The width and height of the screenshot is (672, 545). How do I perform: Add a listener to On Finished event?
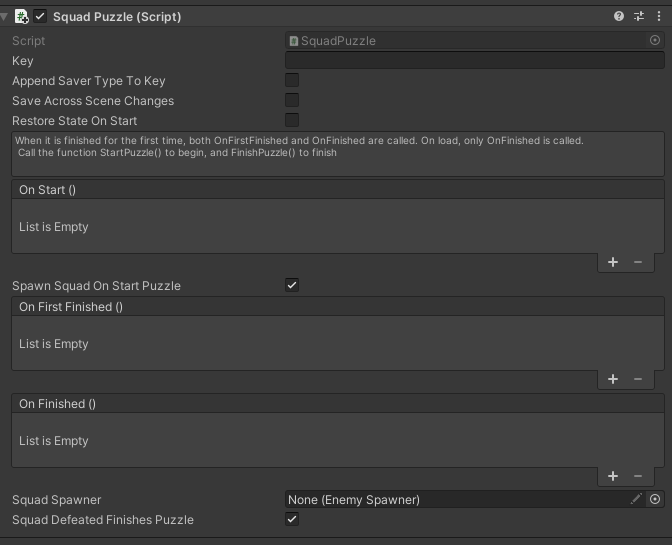coord(613,476)
